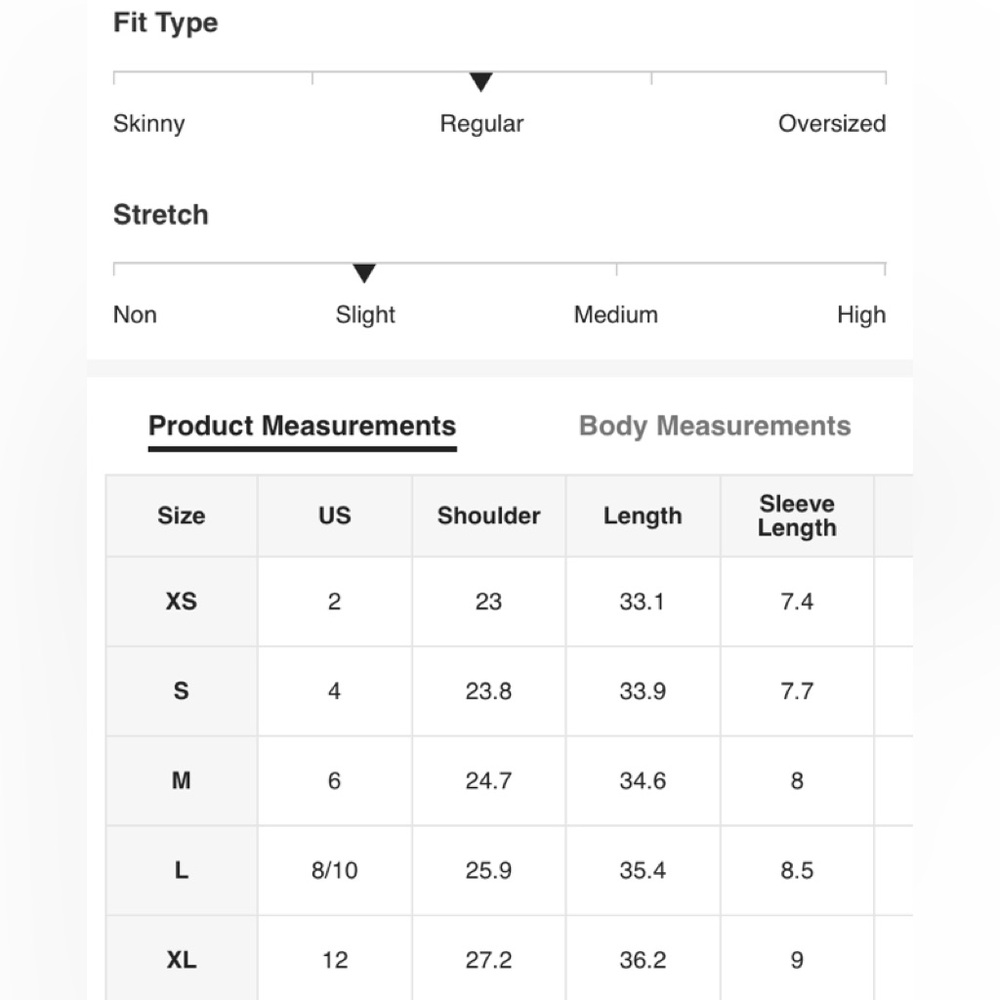This screenshot has width=1000, height=1000.
Task: Click the L size row header
Action: (x=182, y=871)
